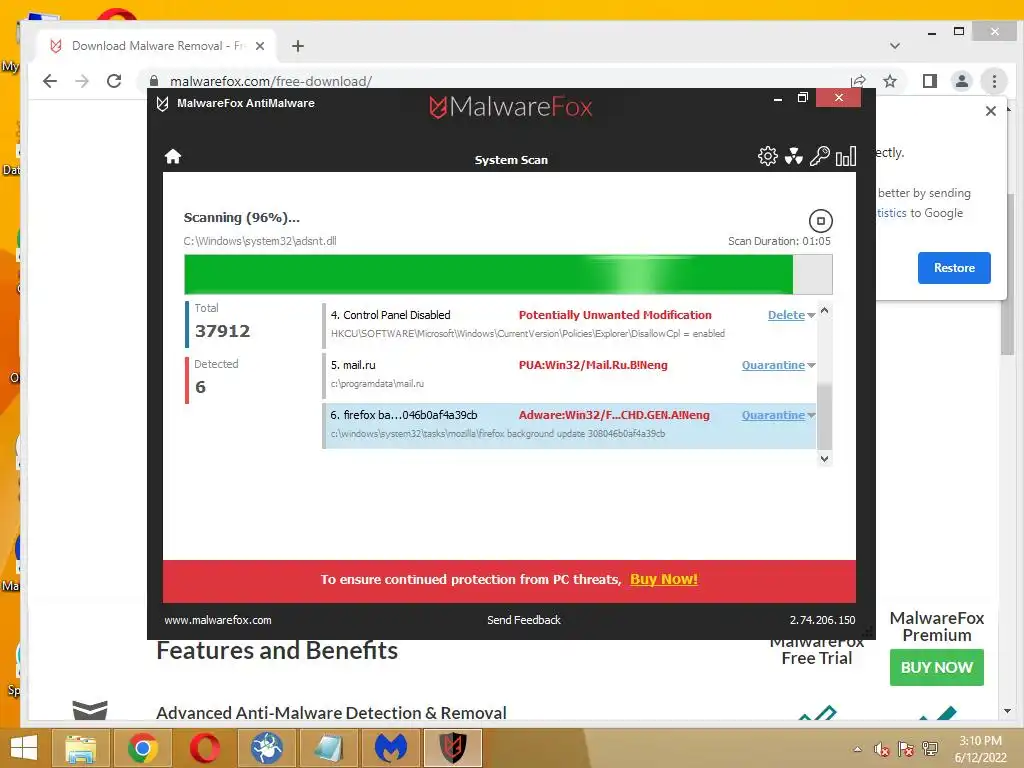Open Chrome side panel icon
This screenshot has height=768, width=1024.
[x=930, y=81]
